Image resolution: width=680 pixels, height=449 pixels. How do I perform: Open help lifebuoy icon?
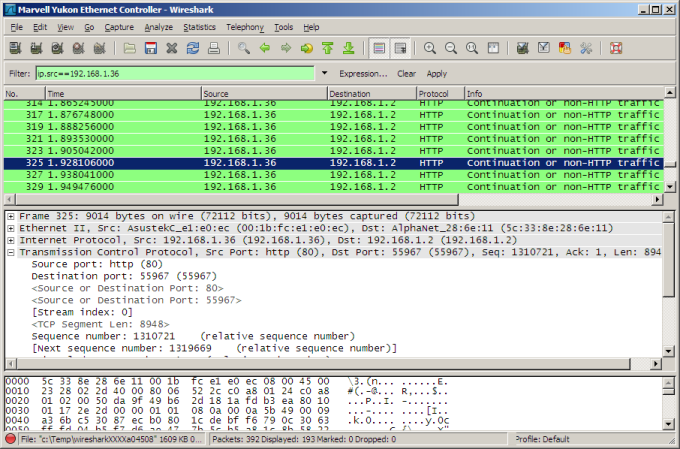pos(616,48)
